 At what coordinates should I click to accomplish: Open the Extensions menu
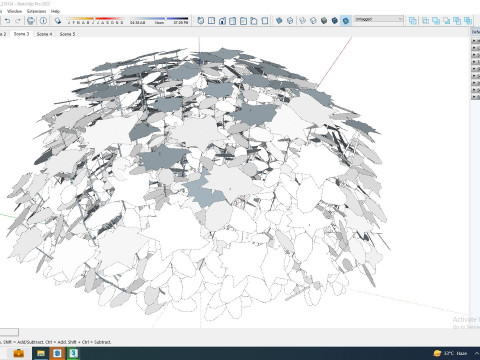pyautogui.click(x=37, y=11)
